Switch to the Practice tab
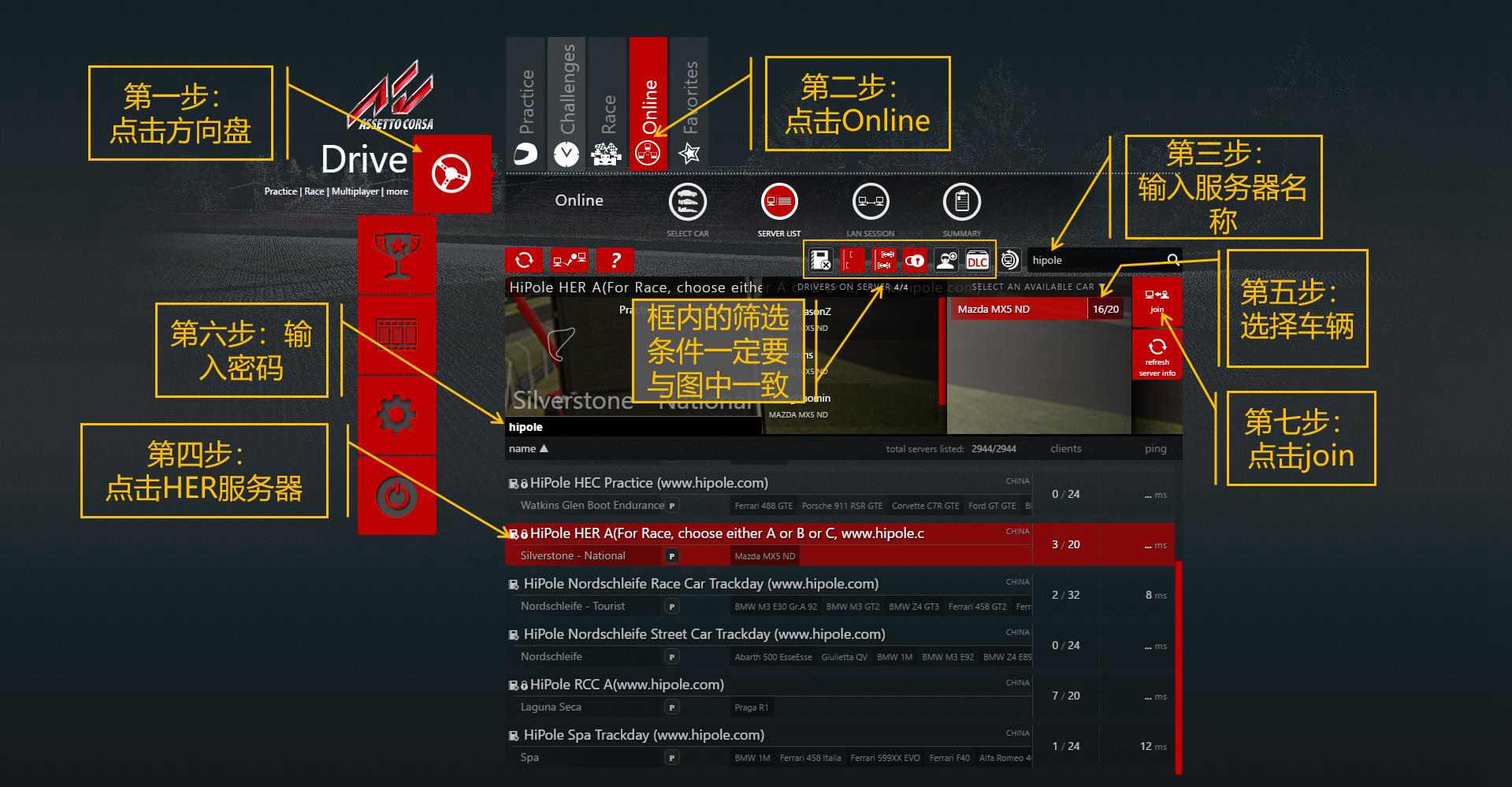Viewport: 1512px width, 787px height. click(x=526, y=103)
